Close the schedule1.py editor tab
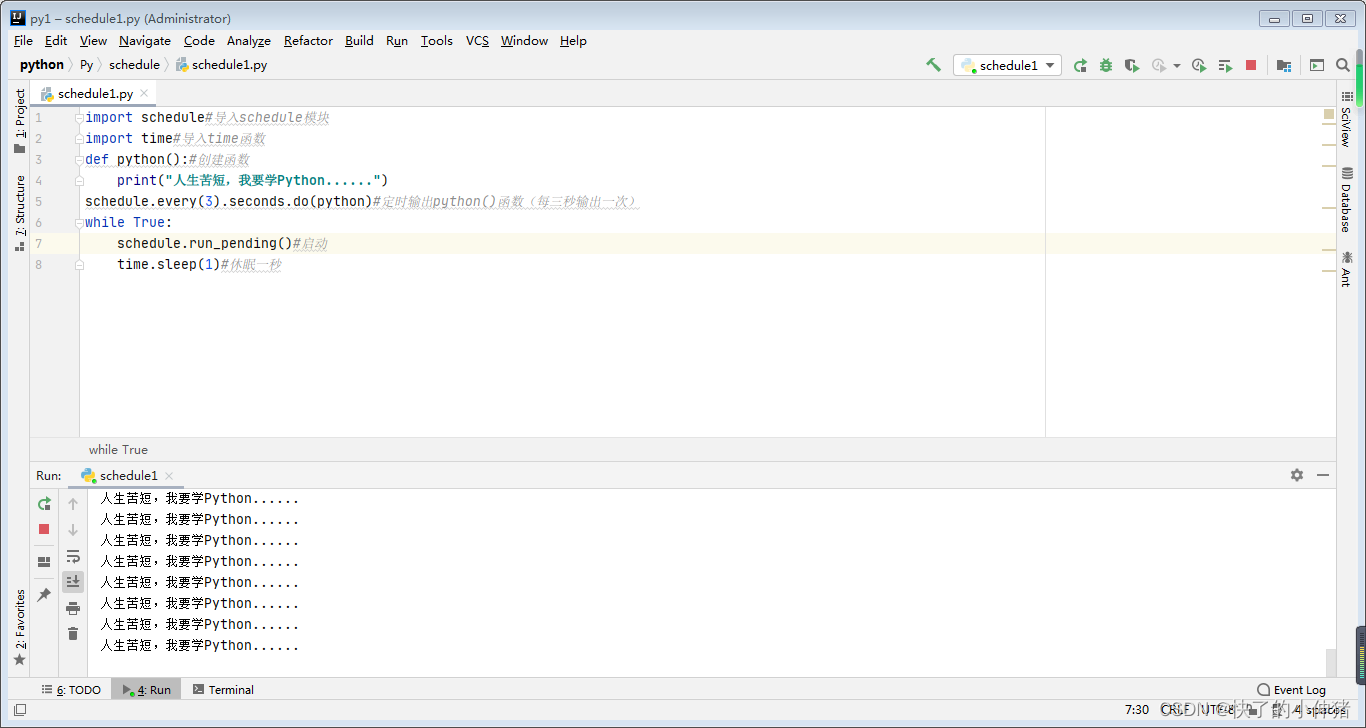Viewport: 1366px width, 728px height. click(145, 93)
